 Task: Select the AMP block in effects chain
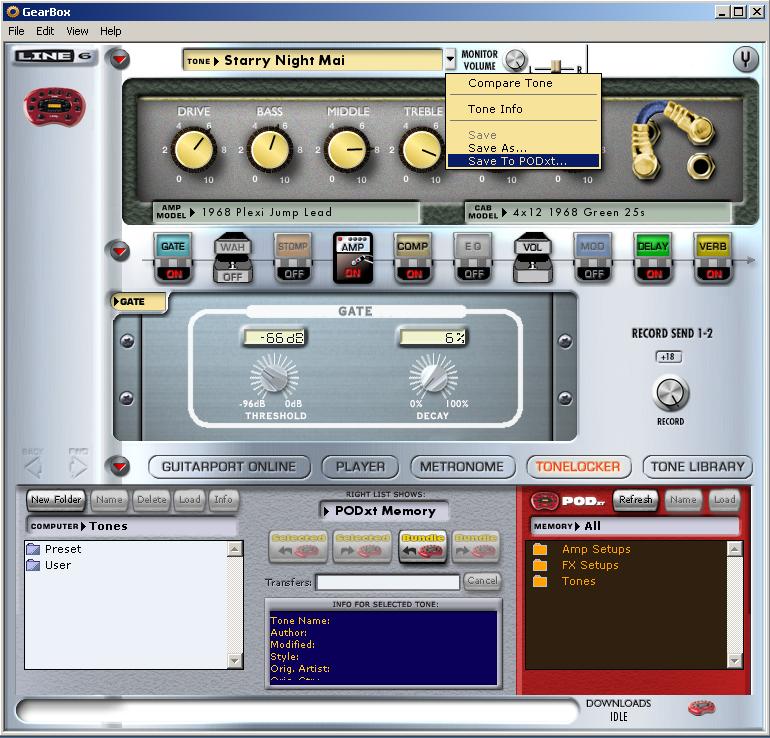353,258
